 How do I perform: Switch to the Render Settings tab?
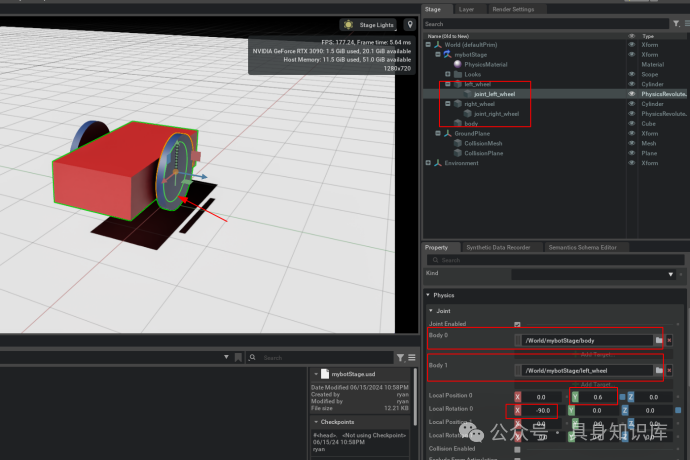pyautogui.click(x=513, y=9)
